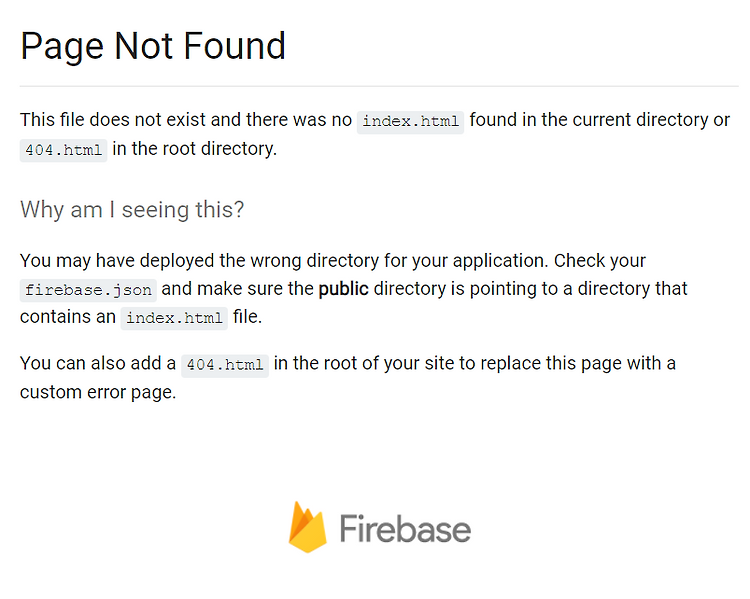Click the gray Firebase wordmark text
Screen dimensions: 750x599
[x=405, y=529]
